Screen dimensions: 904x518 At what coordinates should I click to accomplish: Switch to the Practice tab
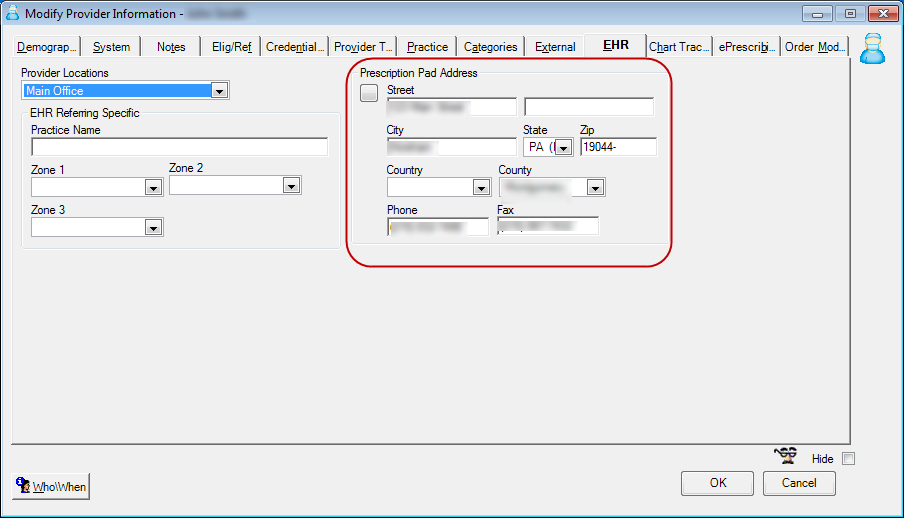point(427,47)
